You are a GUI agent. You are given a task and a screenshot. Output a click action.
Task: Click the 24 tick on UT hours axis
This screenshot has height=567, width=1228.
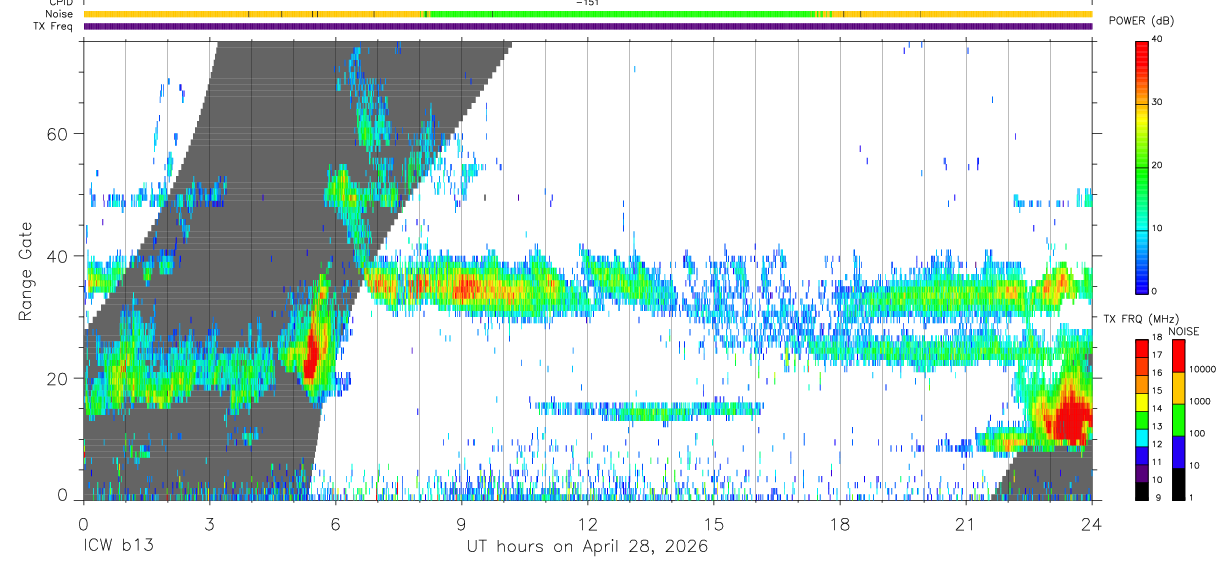click(x=1091, y=524)
